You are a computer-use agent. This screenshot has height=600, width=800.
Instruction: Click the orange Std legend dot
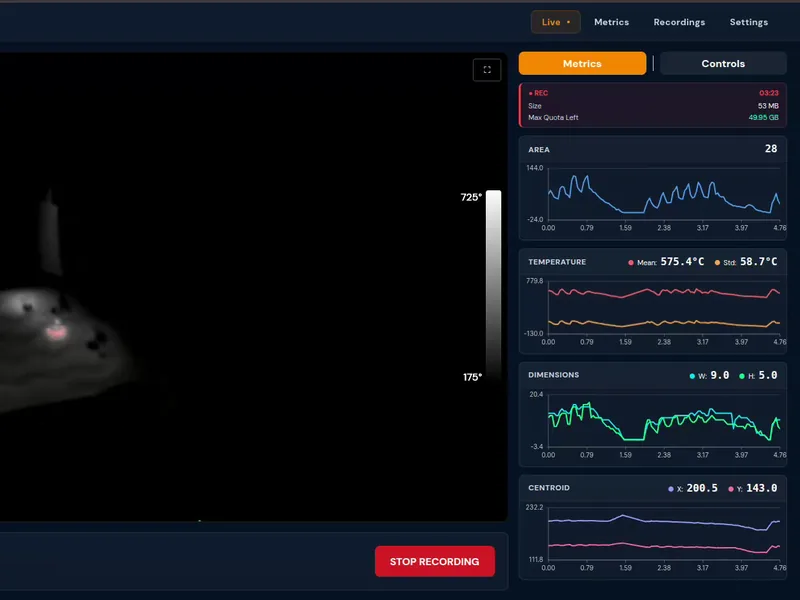tap(717, 263)
